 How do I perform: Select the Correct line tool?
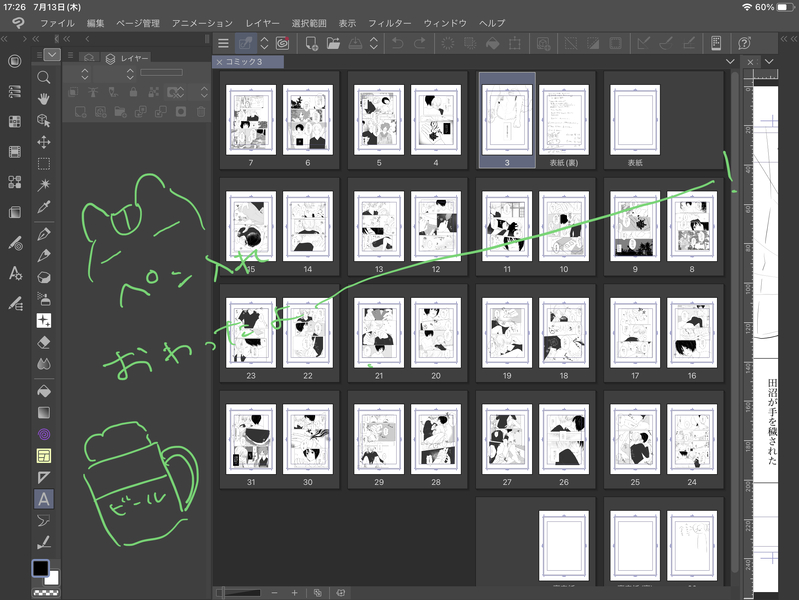[x=44, y=542]
